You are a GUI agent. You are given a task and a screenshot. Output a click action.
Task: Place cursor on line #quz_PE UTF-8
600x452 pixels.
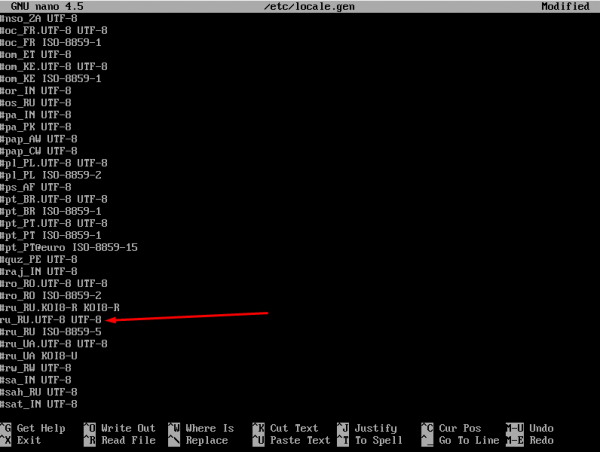(39, 259)
